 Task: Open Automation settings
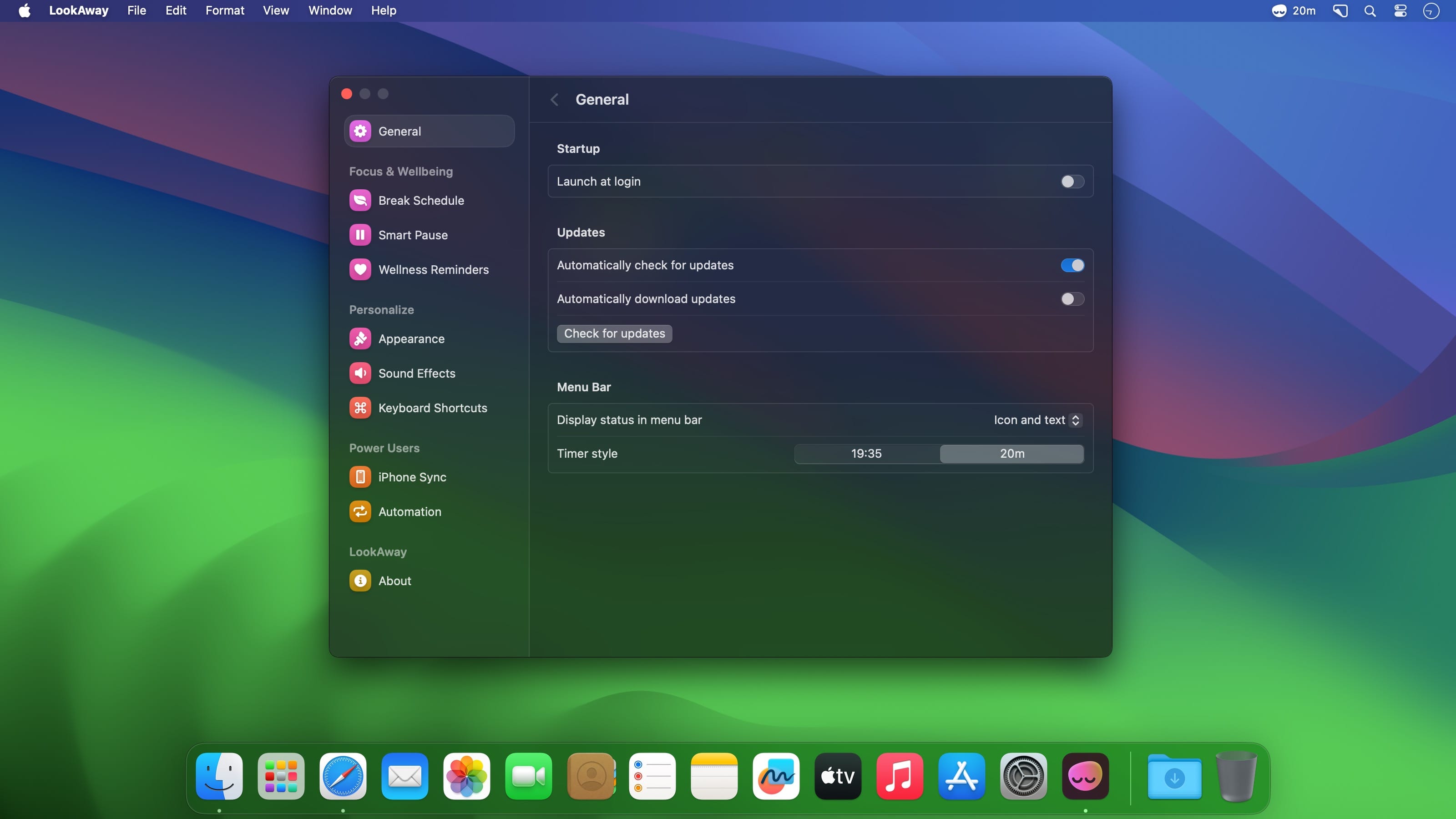click(409, 511)
